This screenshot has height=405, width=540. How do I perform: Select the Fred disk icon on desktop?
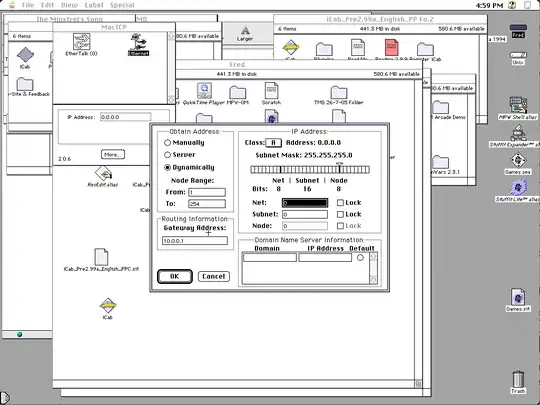click(518, 28)
